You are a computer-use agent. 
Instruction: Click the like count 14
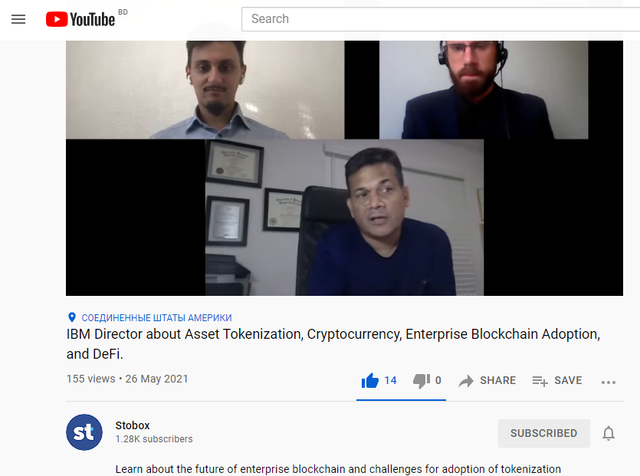coord(390,380)
